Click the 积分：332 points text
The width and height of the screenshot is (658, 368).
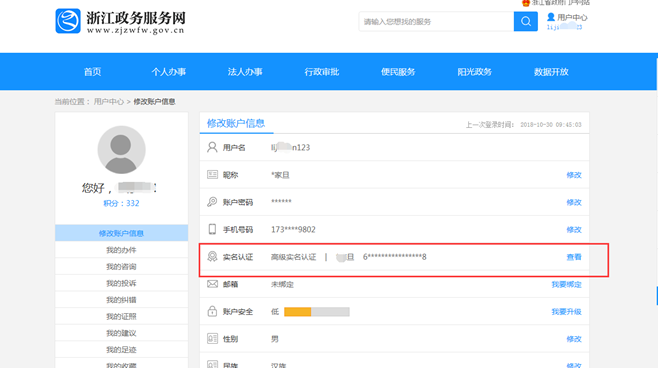[121, 203]
